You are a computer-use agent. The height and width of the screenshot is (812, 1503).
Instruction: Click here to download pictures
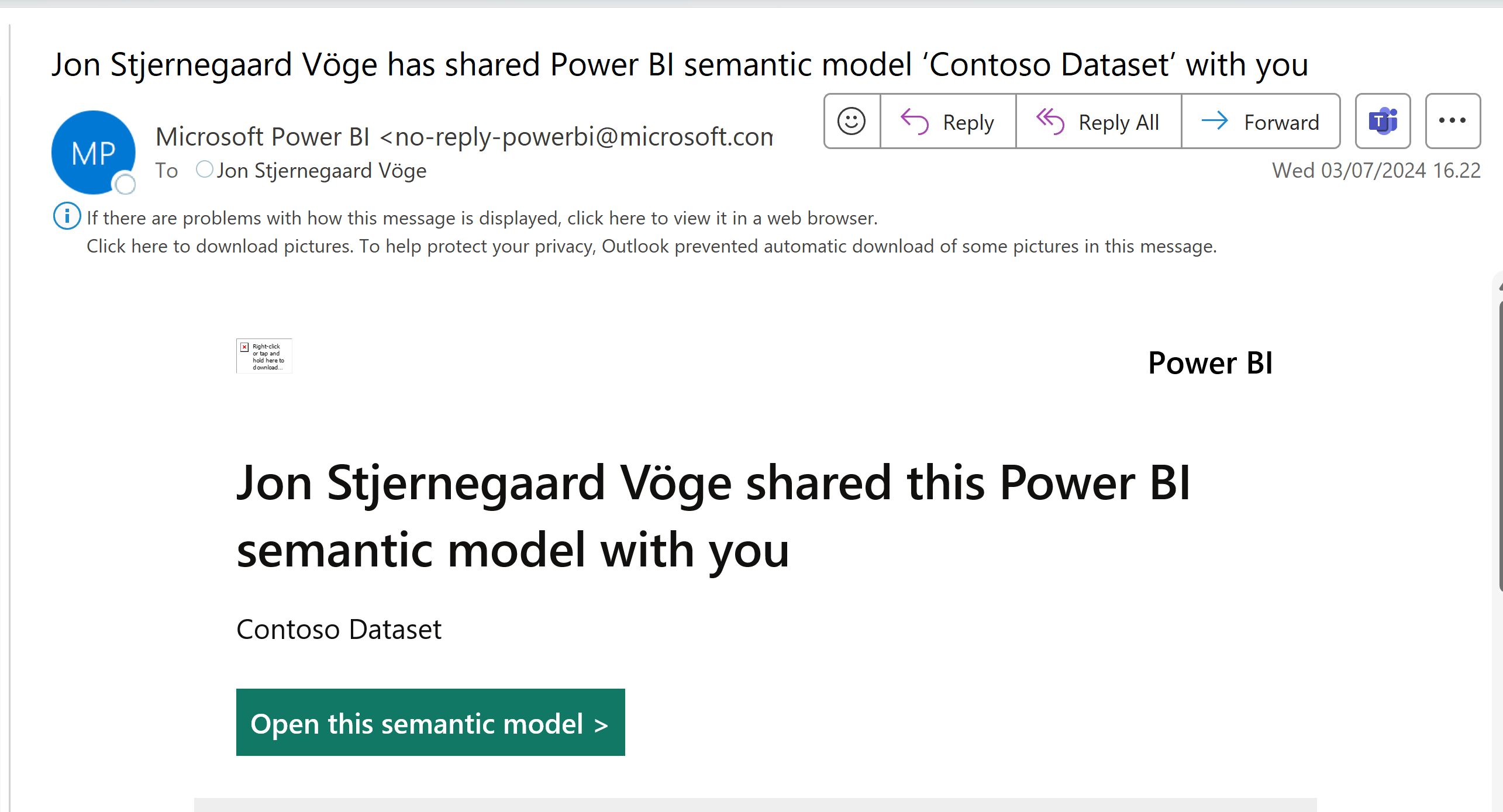[x=219, y=246]
